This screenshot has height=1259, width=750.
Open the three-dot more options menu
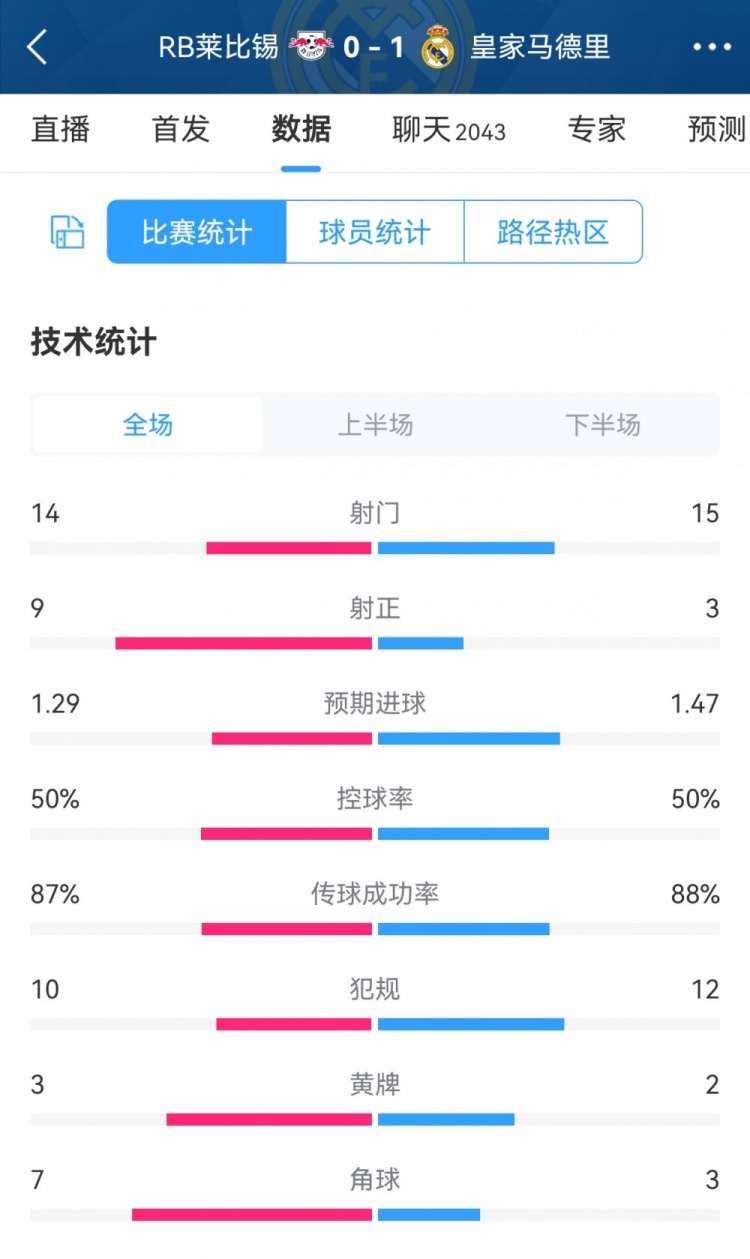coord(712,47)
